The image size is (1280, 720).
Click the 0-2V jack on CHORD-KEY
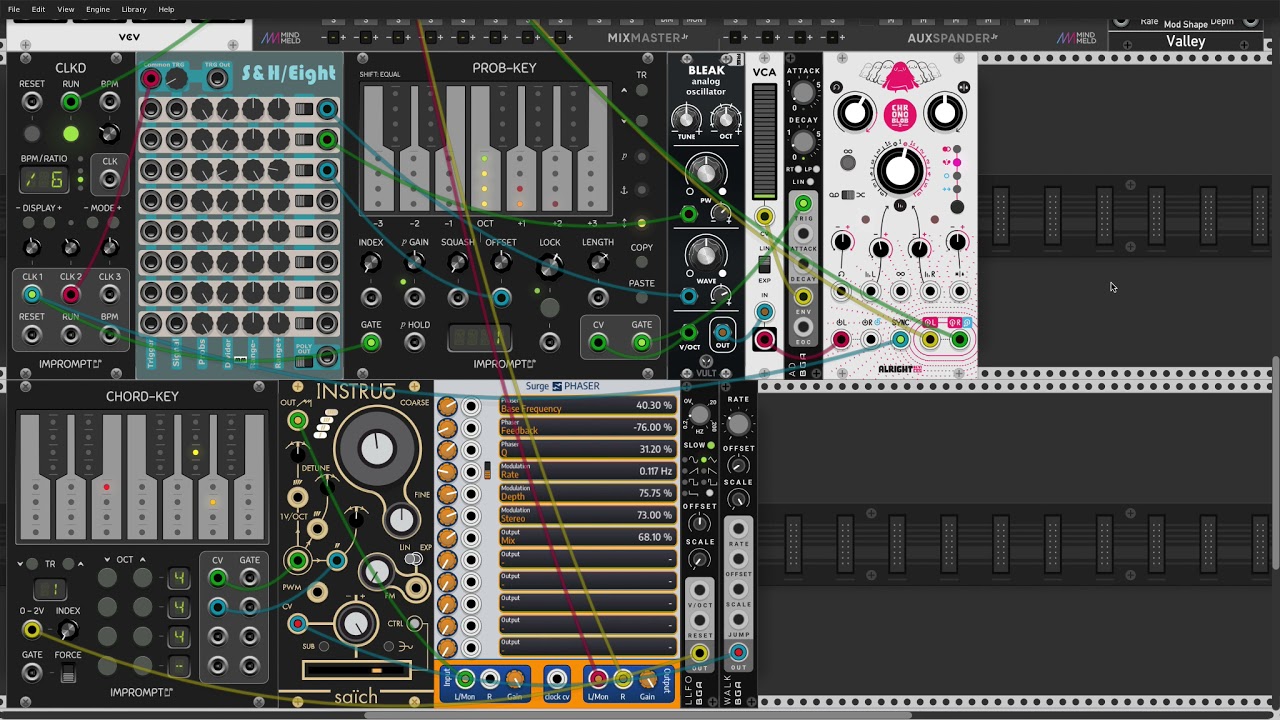pyautogui.click(x=32, y=630)
